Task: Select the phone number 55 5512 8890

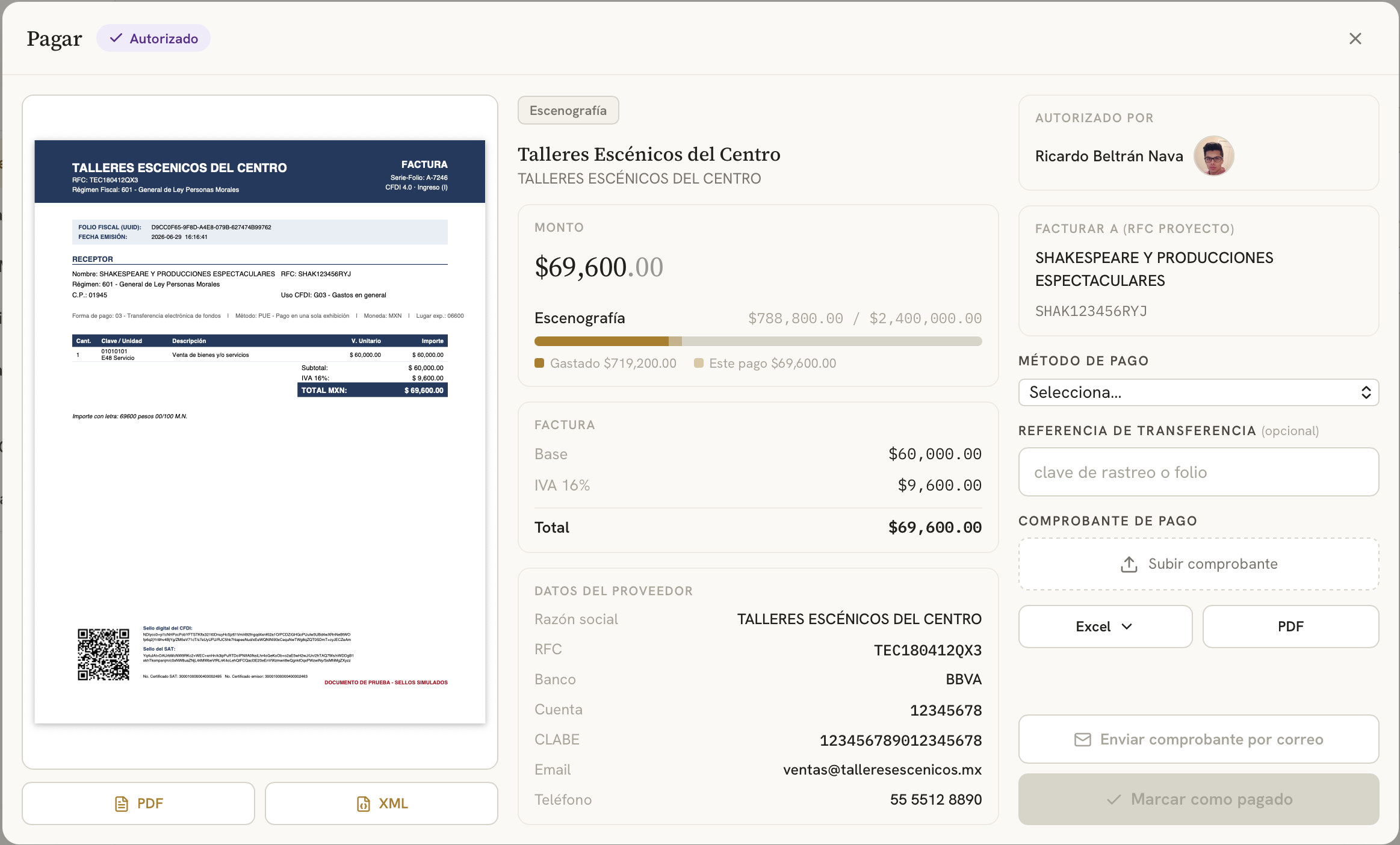Action: tap(936, 799)
